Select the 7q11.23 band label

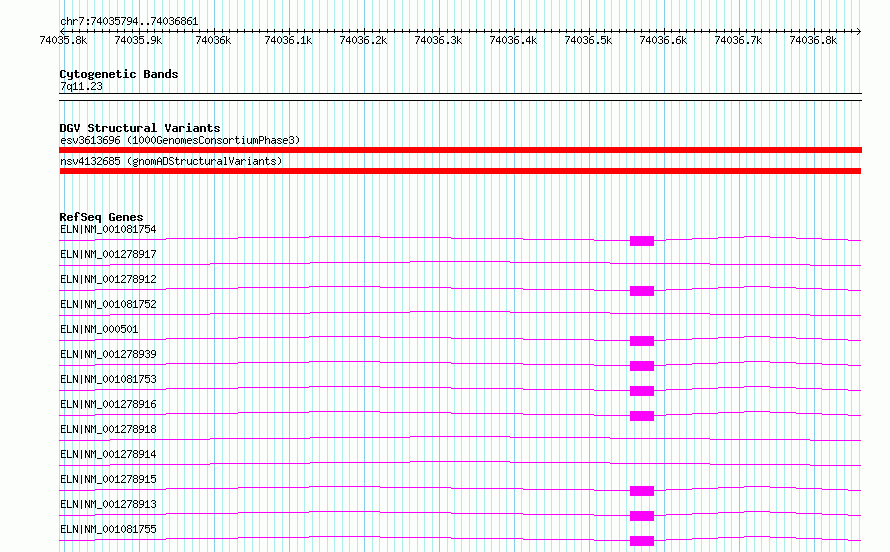coord(81,86)
